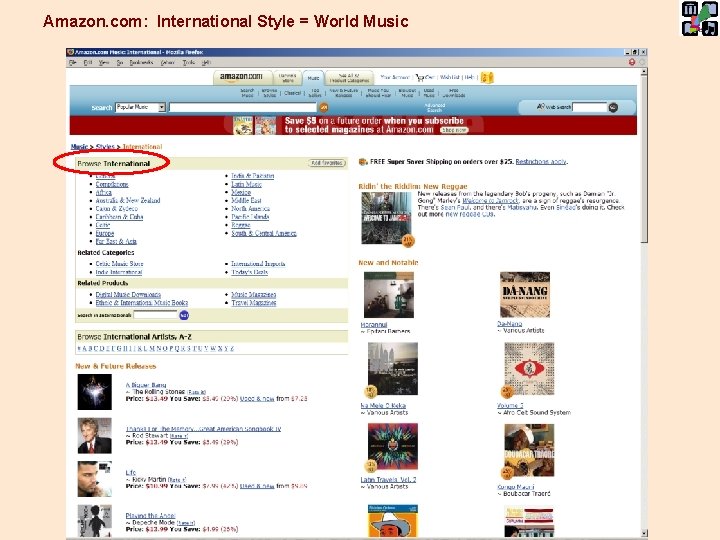
Task: Open the Compilations category link
Action: click(112, 184)
